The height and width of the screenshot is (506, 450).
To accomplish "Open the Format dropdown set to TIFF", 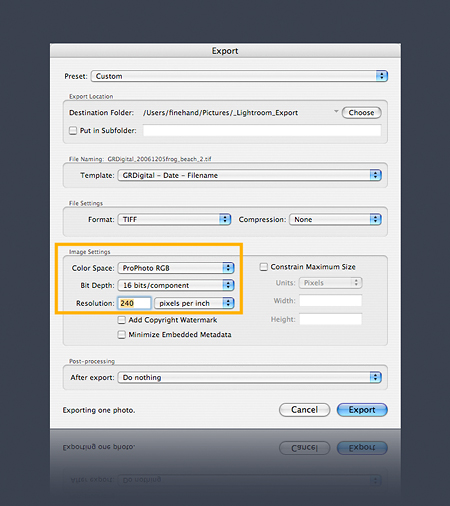I will point(174,219).
